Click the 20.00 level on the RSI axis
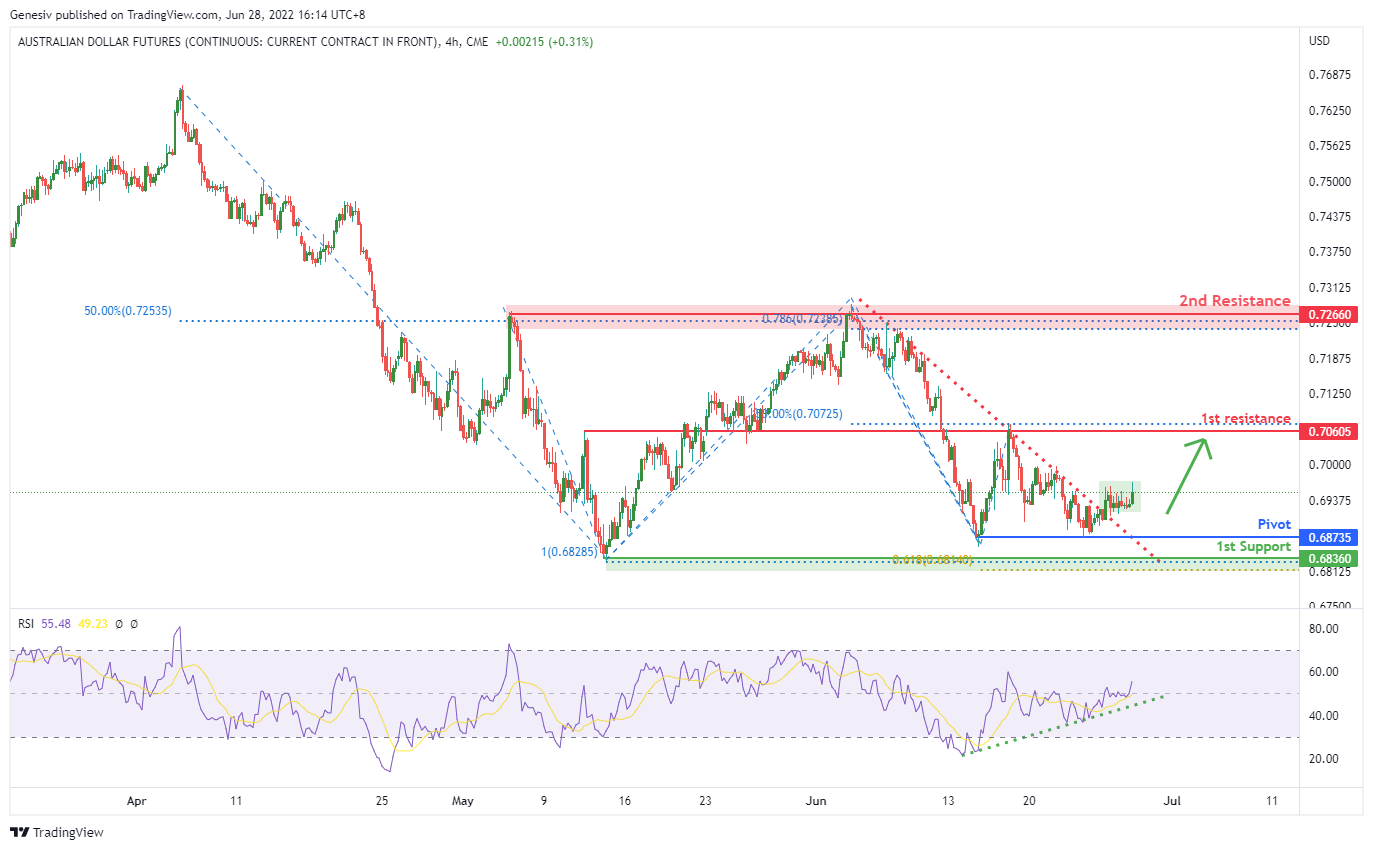 [x=1323, y=758]
